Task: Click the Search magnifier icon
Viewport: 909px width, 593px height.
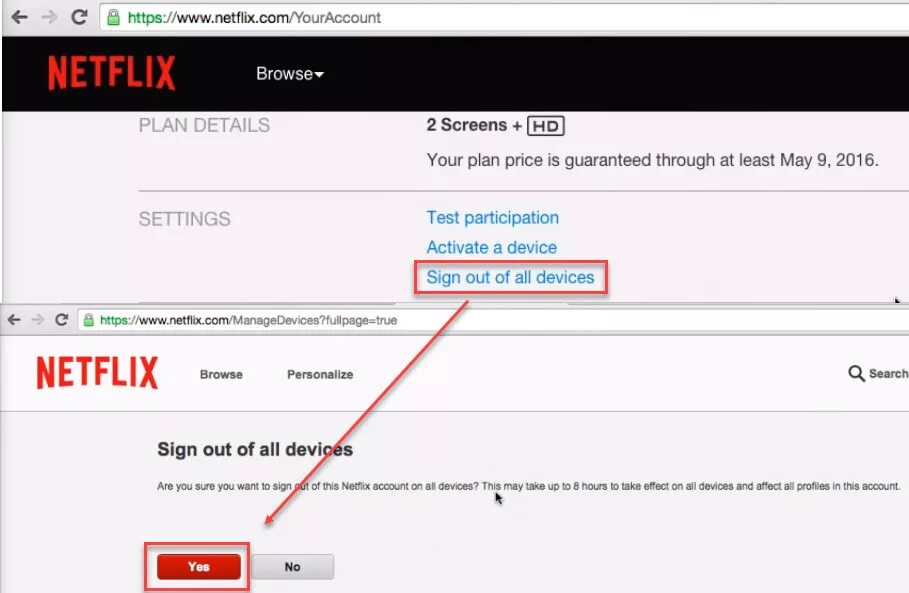Action: 856,373
